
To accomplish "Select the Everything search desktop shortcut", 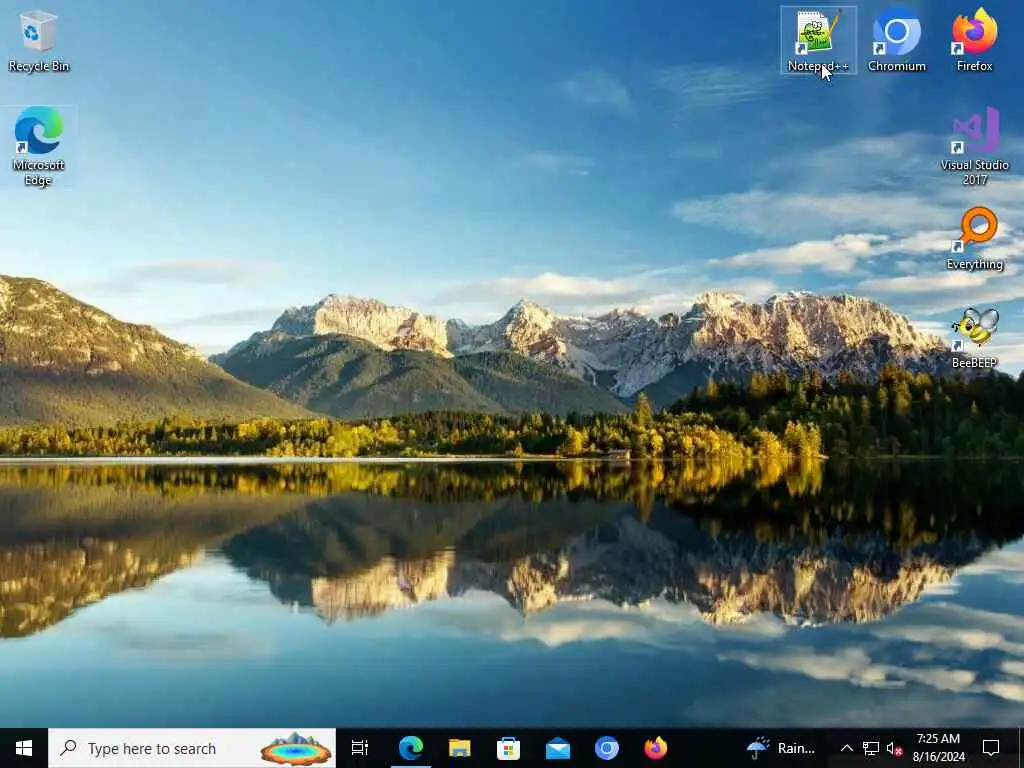I will [974, 239].
